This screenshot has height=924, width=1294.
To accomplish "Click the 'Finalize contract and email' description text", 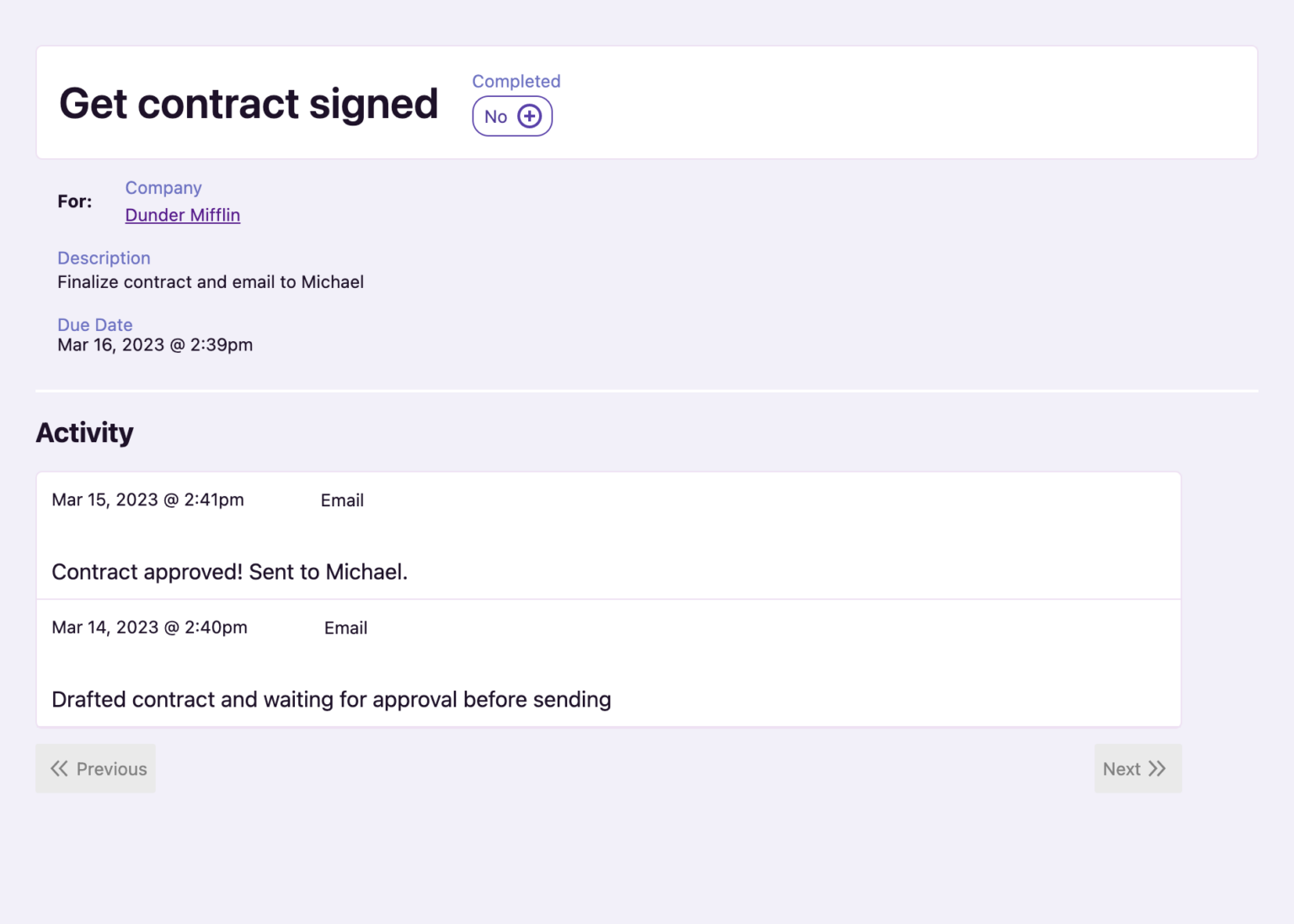I will click(x=211, y=282).
